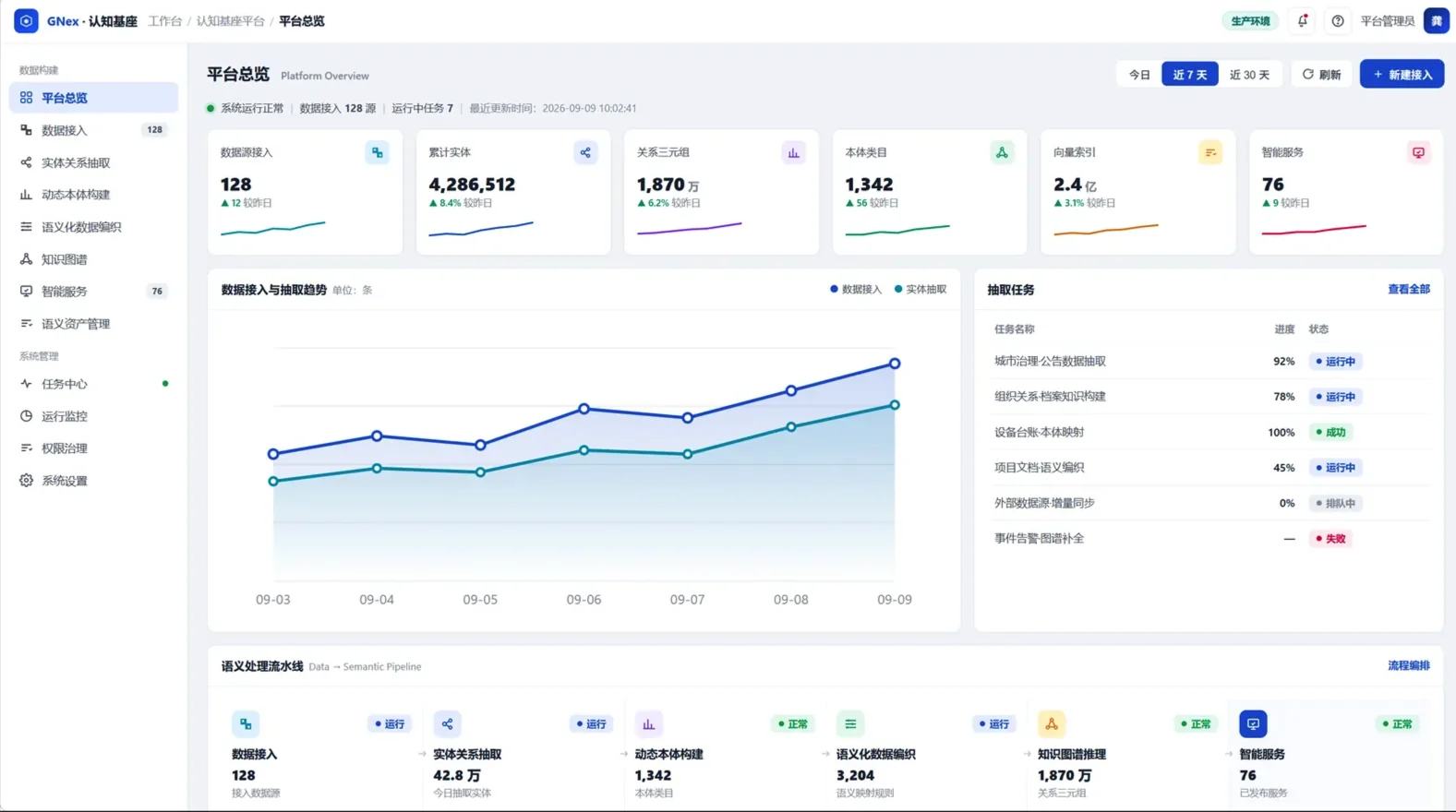Open the 查看全部 link in 抽取任务
Viewport: 1456px width, 812px height.
[1409, 290]
